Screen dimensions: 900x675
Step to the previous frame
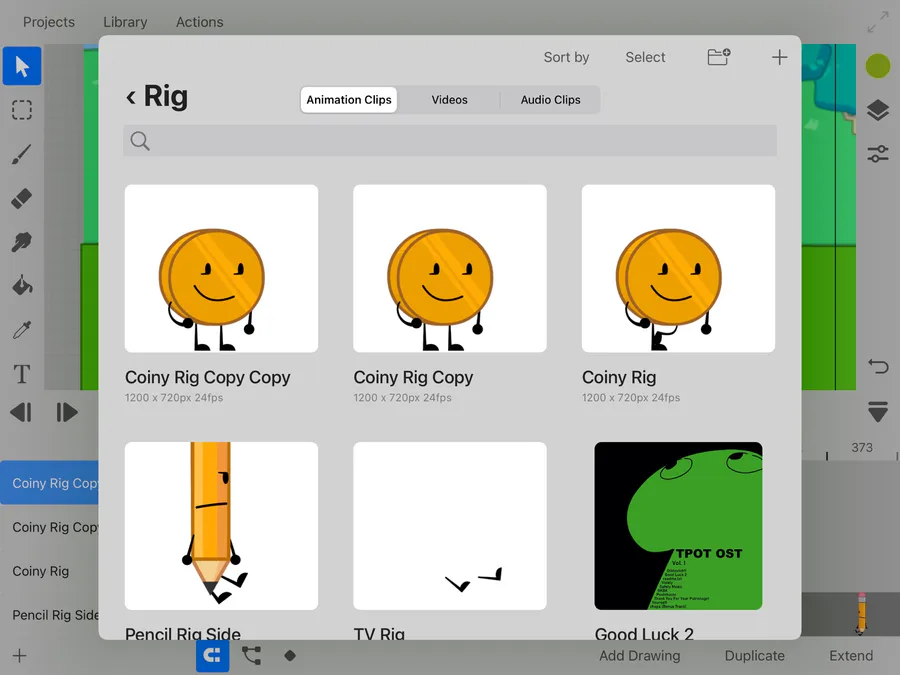(21, 412)
